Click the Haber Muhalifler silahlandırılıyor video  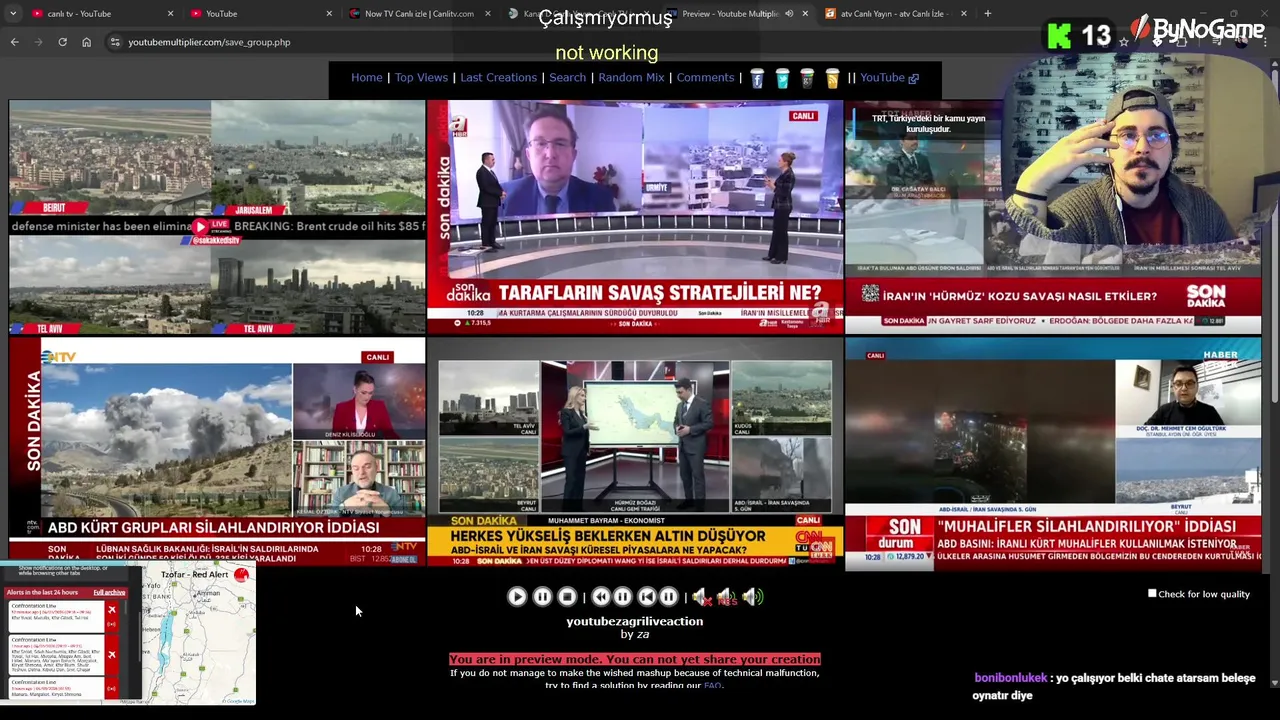pyautogui.click(x=1053, y=453)
